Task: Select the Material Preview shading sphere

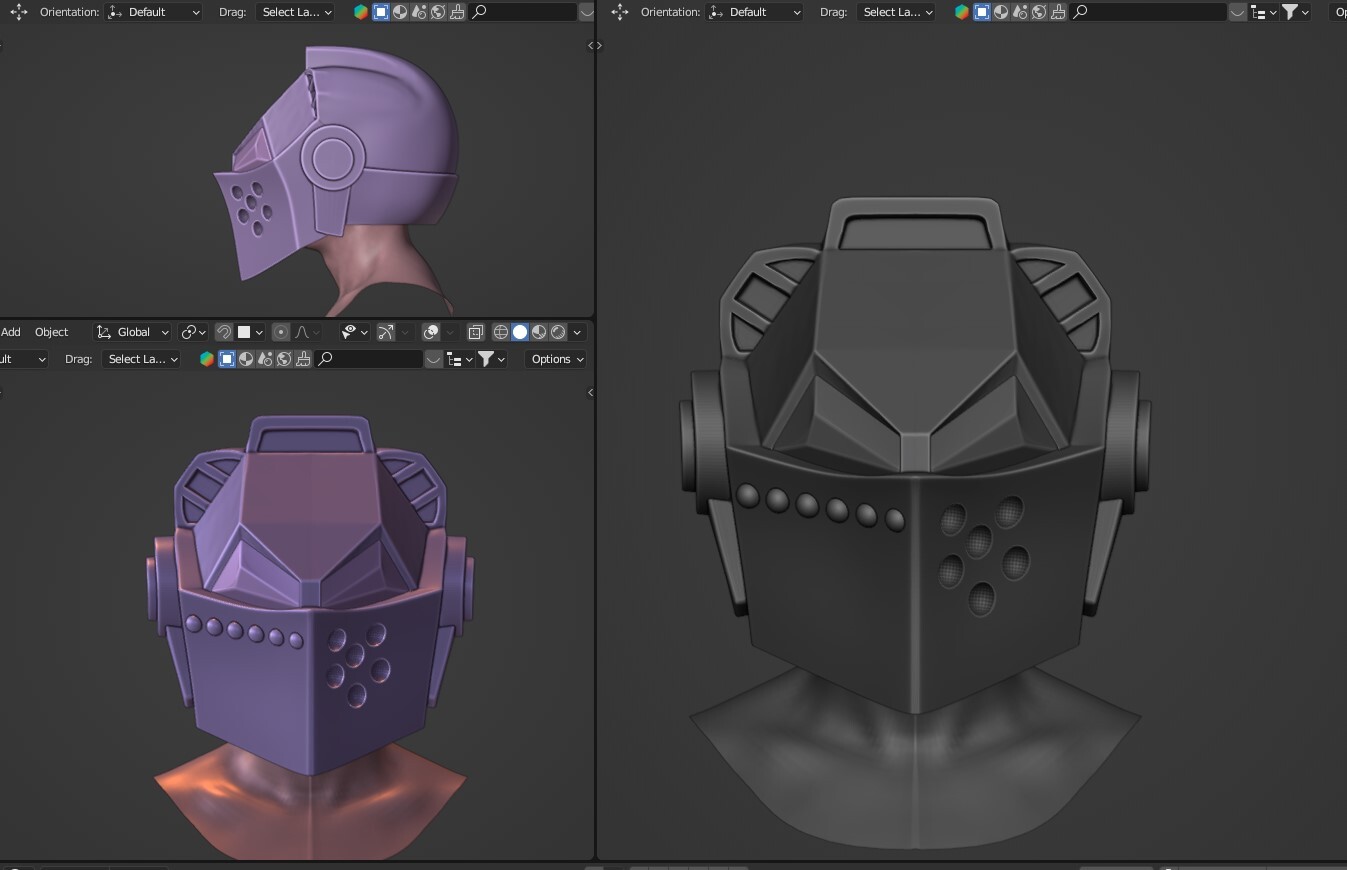Action: (x=540, y=332)
